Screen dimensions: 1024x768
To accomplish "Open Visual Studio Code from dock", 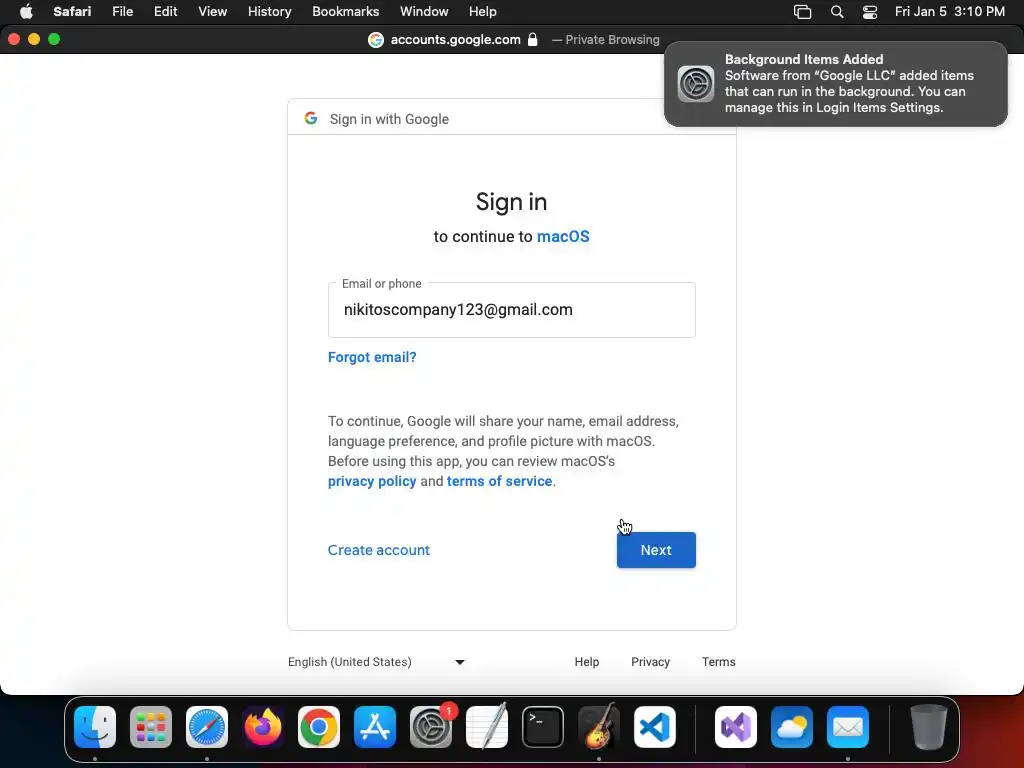I will (x=655, y=727).
